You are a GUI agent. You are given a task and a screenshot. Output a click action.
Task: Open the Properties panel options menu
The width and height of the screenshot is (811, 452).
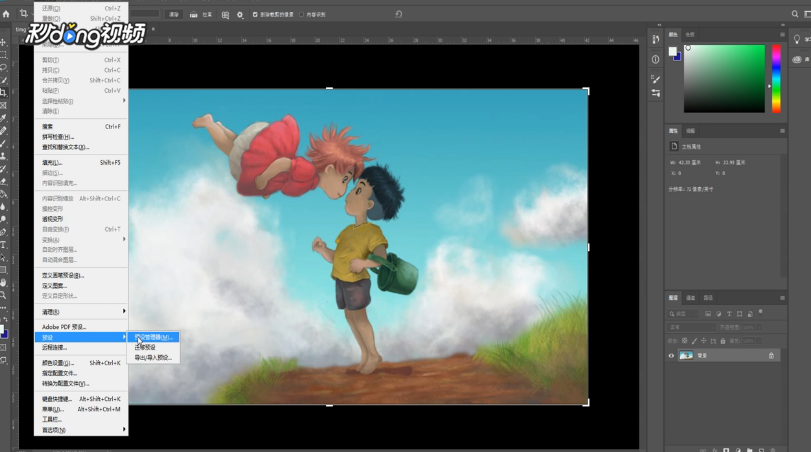tap(782, 131)
